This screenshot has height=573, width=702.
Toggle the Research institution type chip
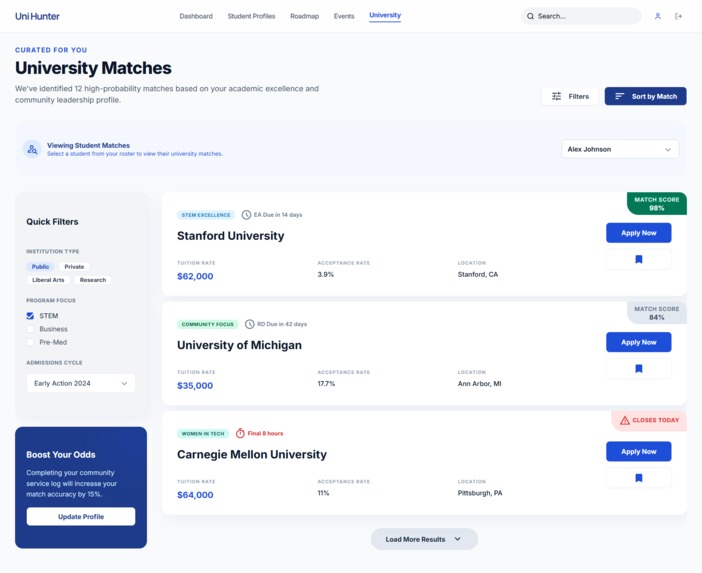pyautogui.click(x=93, y=280)
